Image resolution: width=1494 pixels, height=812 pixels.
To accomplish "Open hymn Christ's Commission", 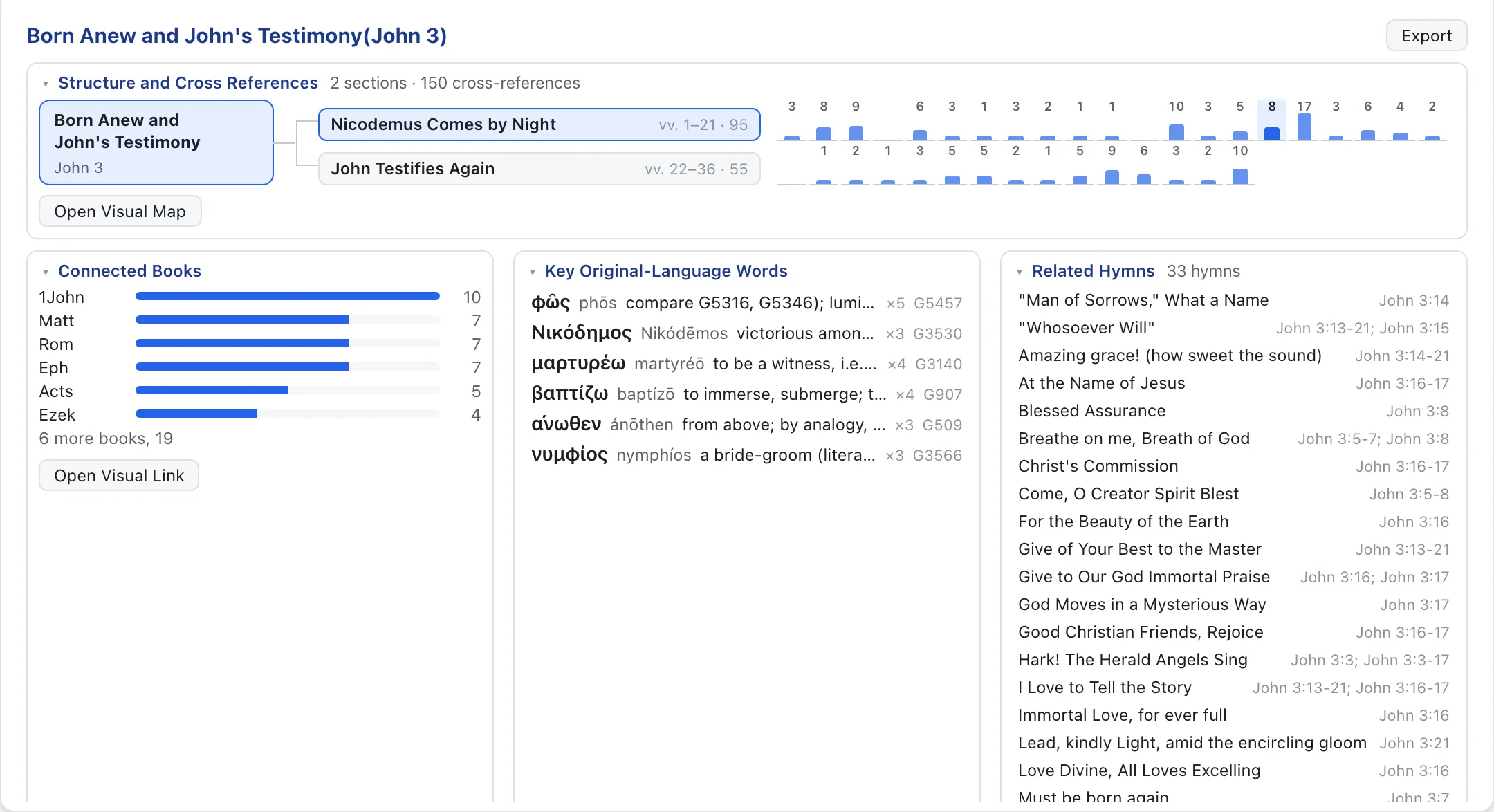I will 1233,466.
